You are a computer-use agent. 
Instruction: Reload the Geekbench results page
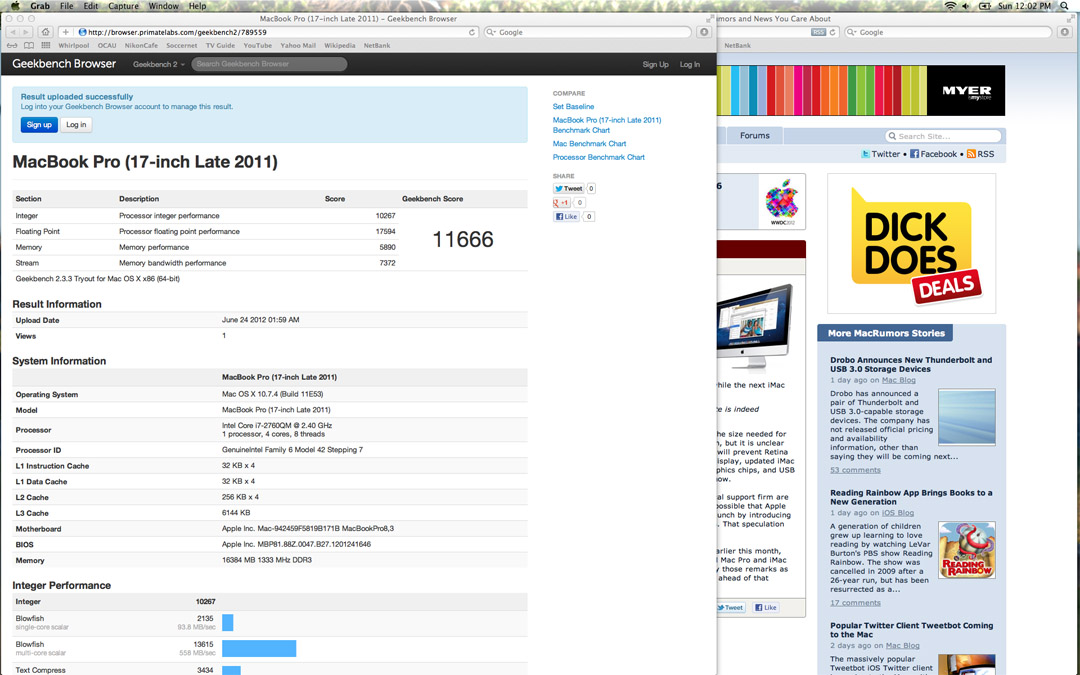472,32
